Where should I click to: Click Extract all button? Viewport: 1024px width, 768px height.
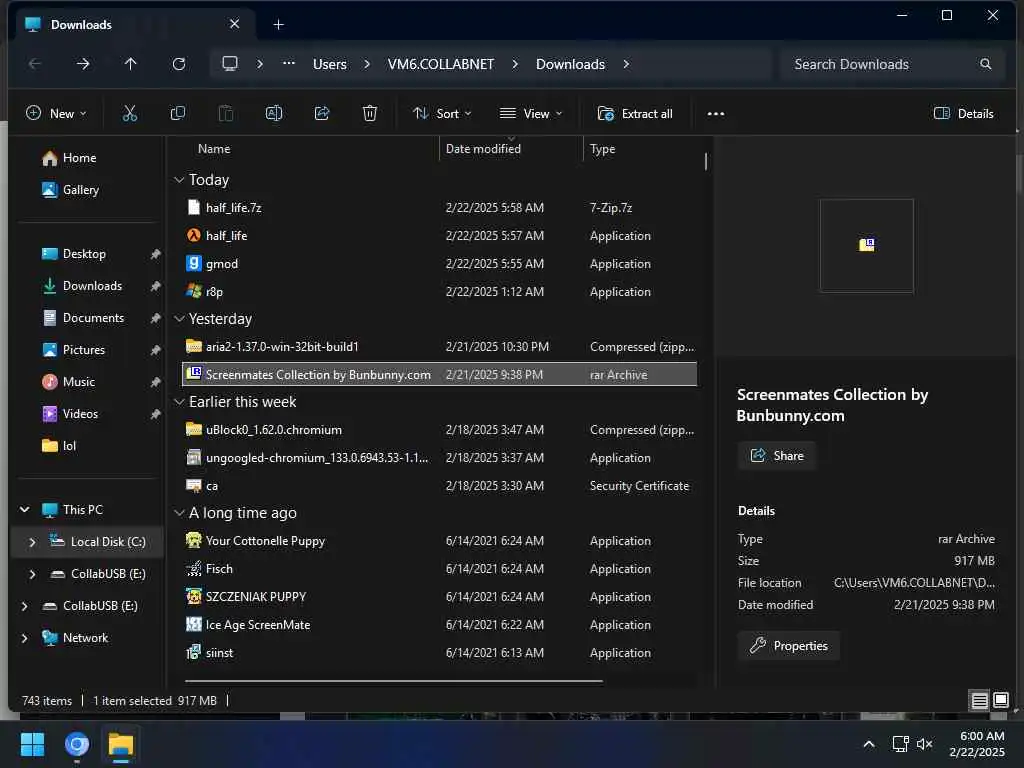pyautogui.click(x=635, y=114)
